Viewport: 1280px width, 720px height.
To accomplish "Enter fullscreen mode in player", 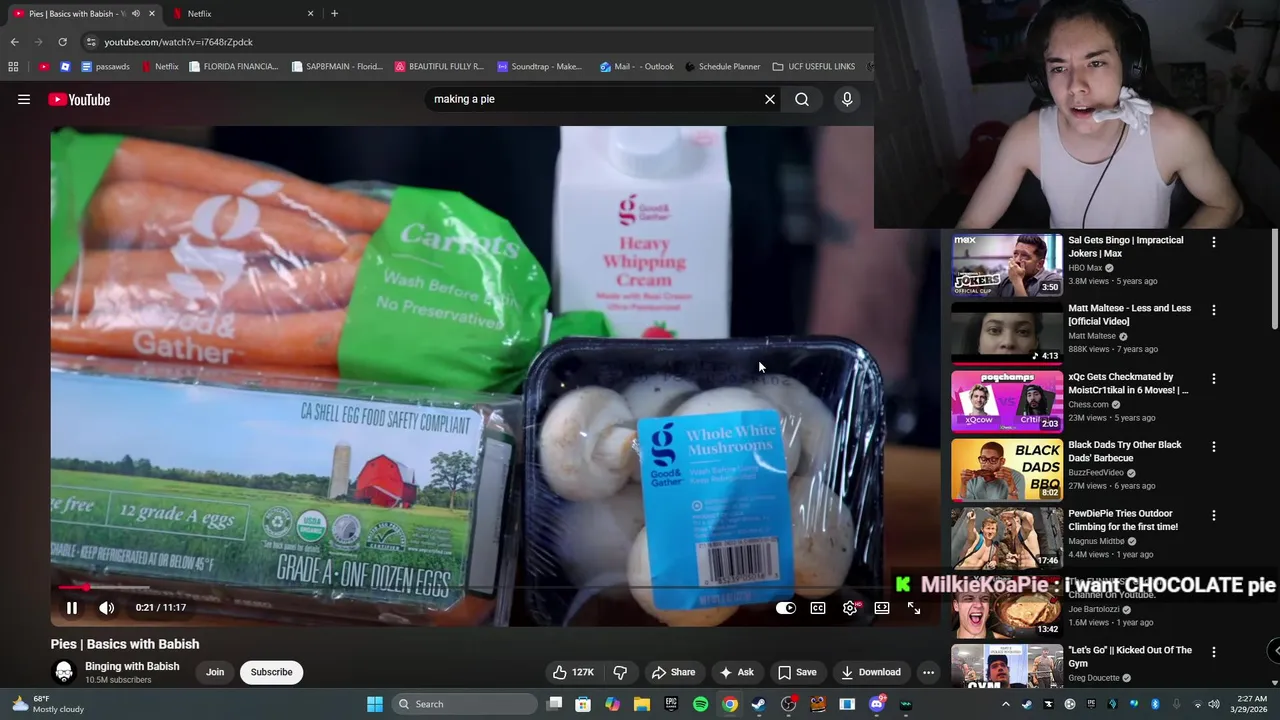I will tap(914, 607).
